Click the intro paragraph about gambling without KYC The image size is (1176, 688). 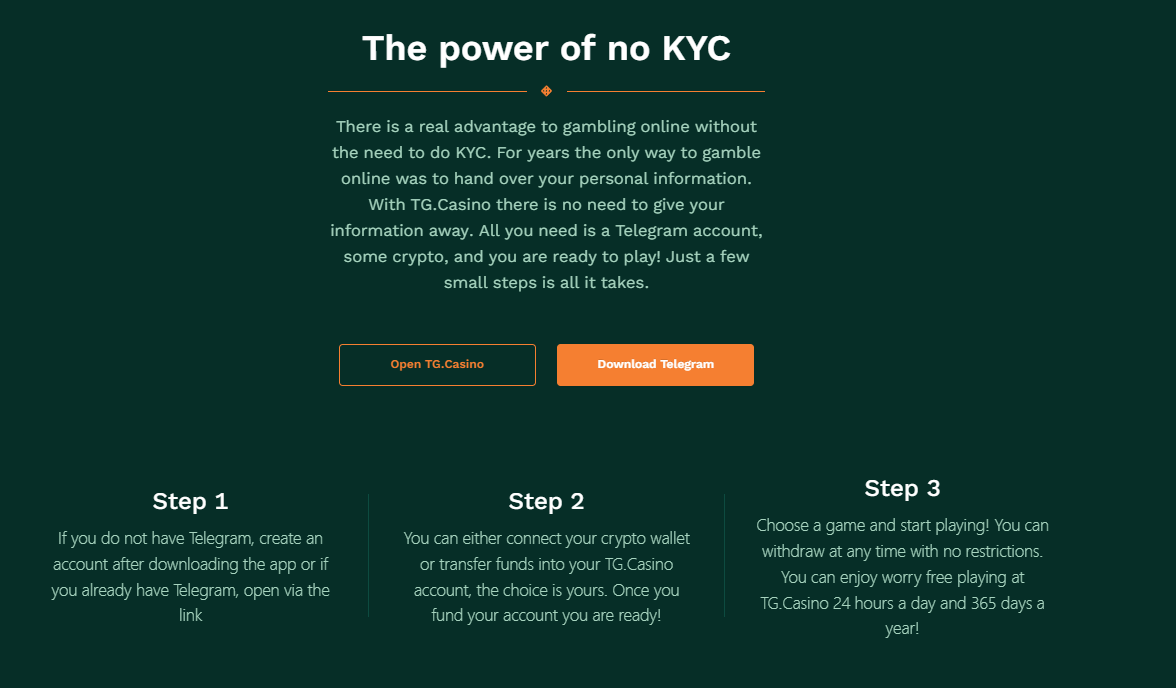point(546,204)
